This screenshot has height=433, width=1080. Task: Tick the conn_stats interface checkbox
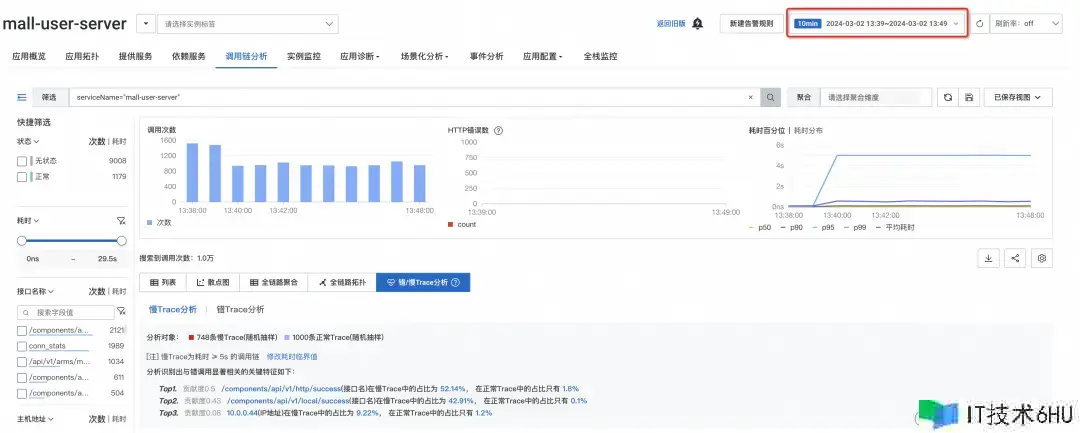pyautogui.click(x=22, y=346)
